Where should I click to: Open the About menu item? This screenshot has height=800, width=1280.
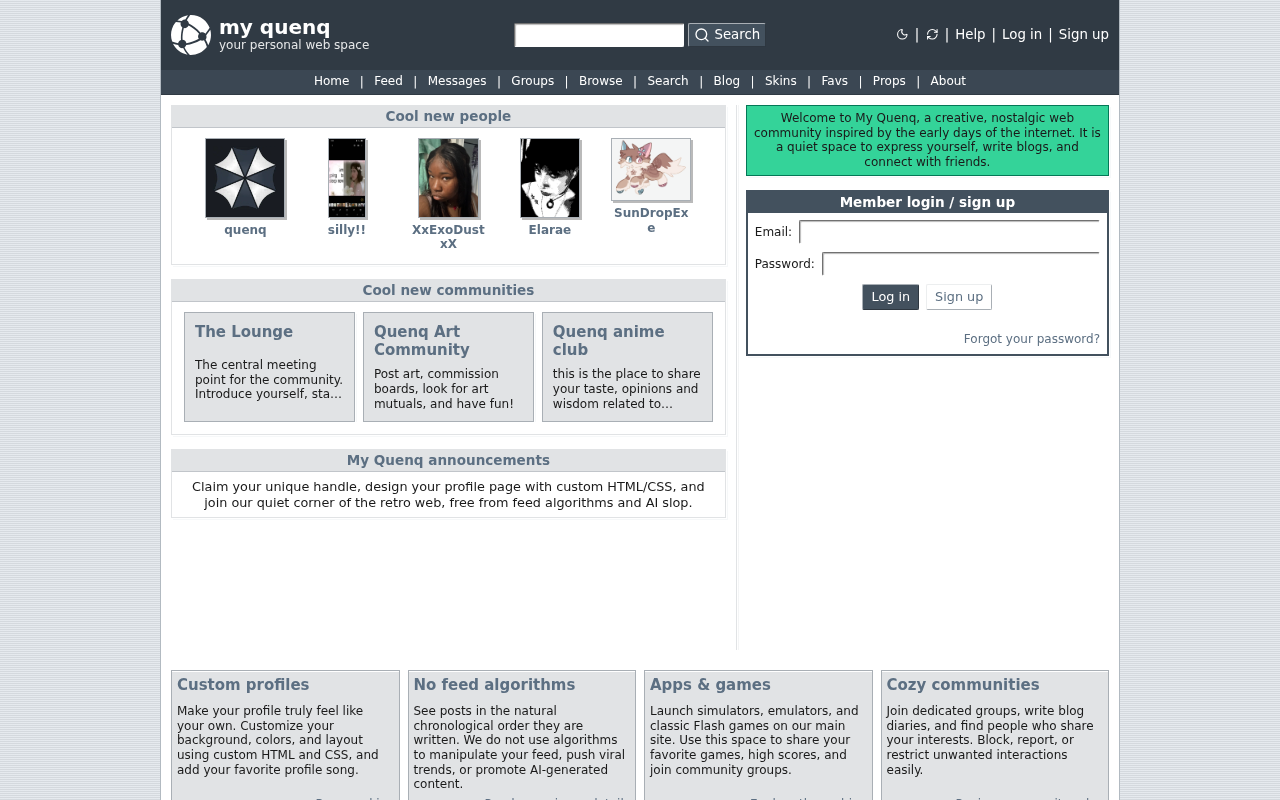(948, 81)
